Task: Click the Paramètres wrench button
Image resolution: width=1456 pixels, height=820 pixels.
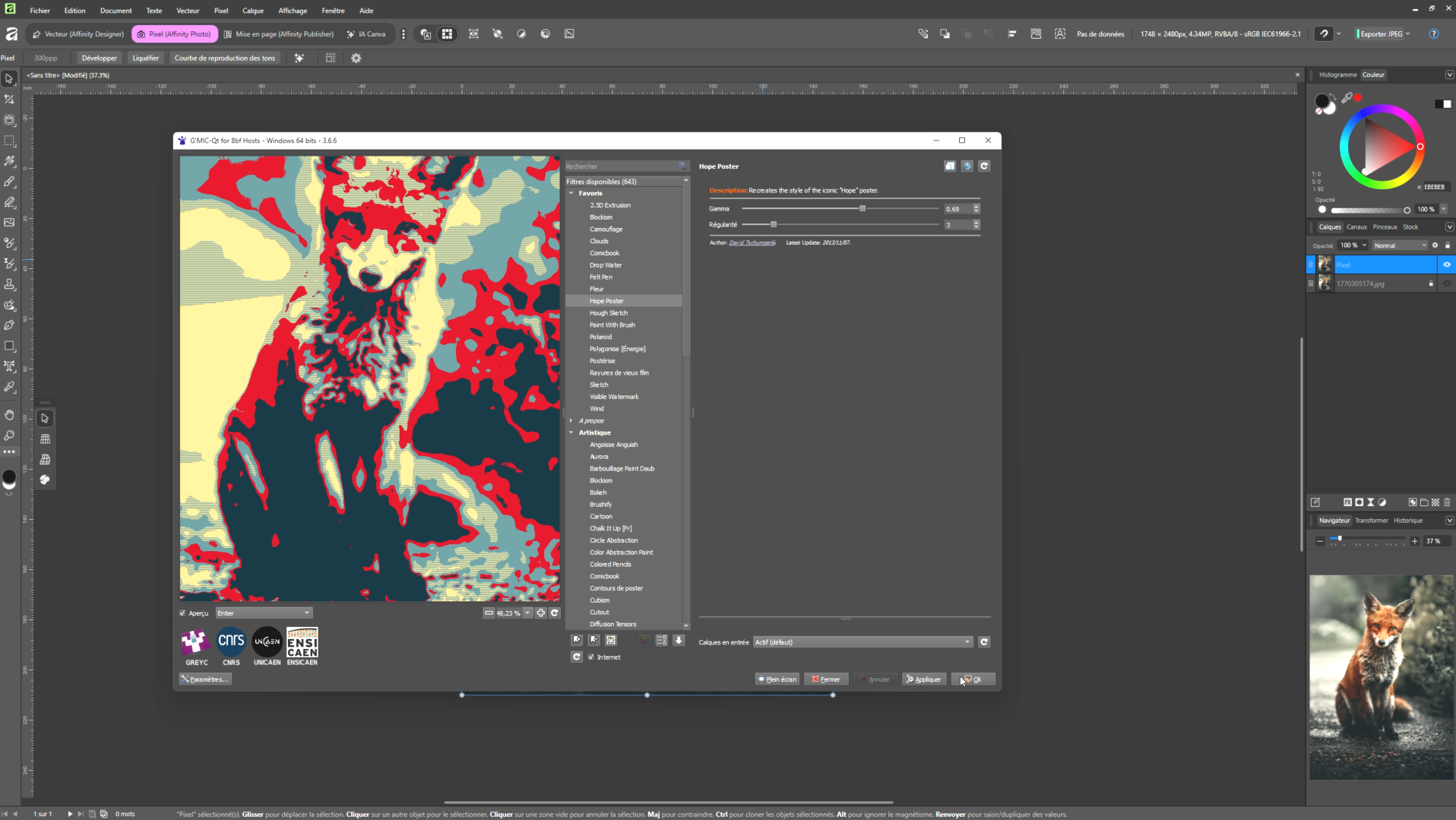Action: 205,679
